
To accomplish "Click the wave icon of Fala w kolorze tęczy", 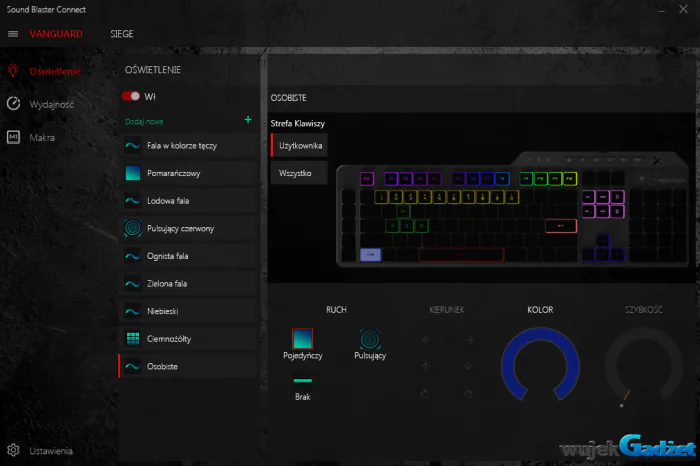I will 133,146.
